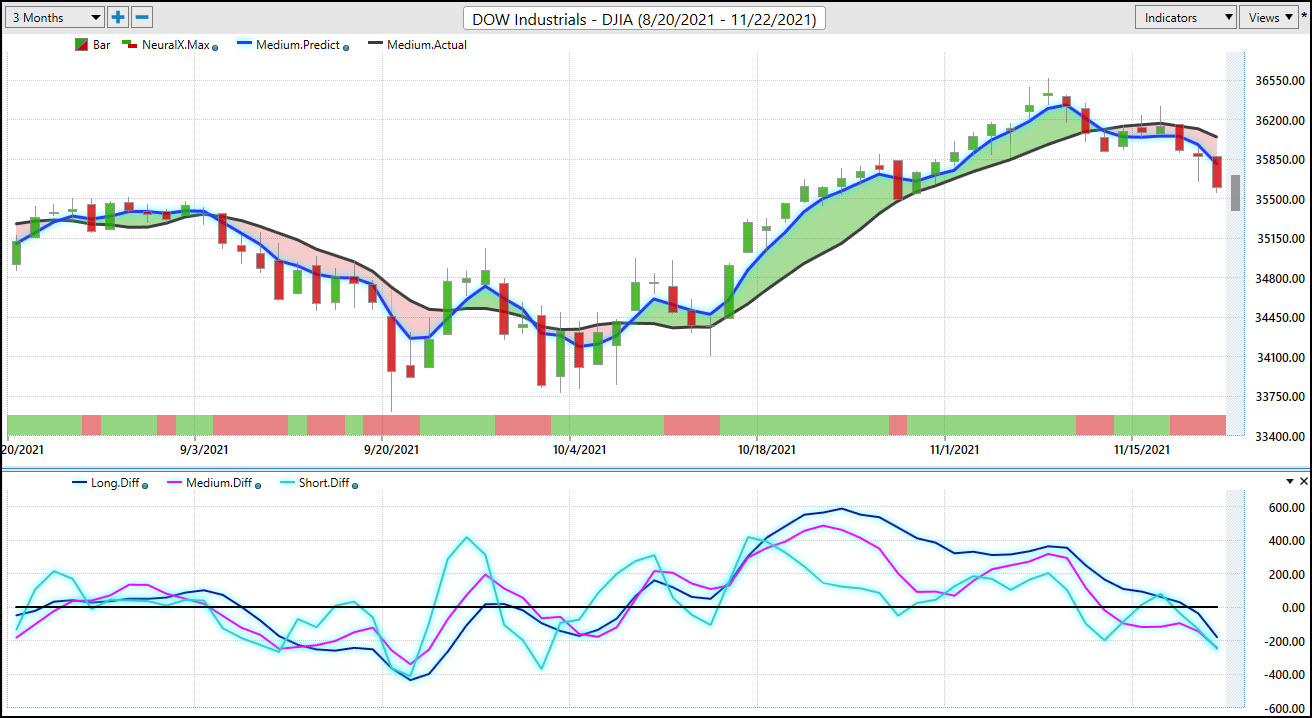The width and height of the screenshot is (1312, 718).
Task: Select the Medium.Actual legend label
Action: pyautogui.click(x=427, y=44)
